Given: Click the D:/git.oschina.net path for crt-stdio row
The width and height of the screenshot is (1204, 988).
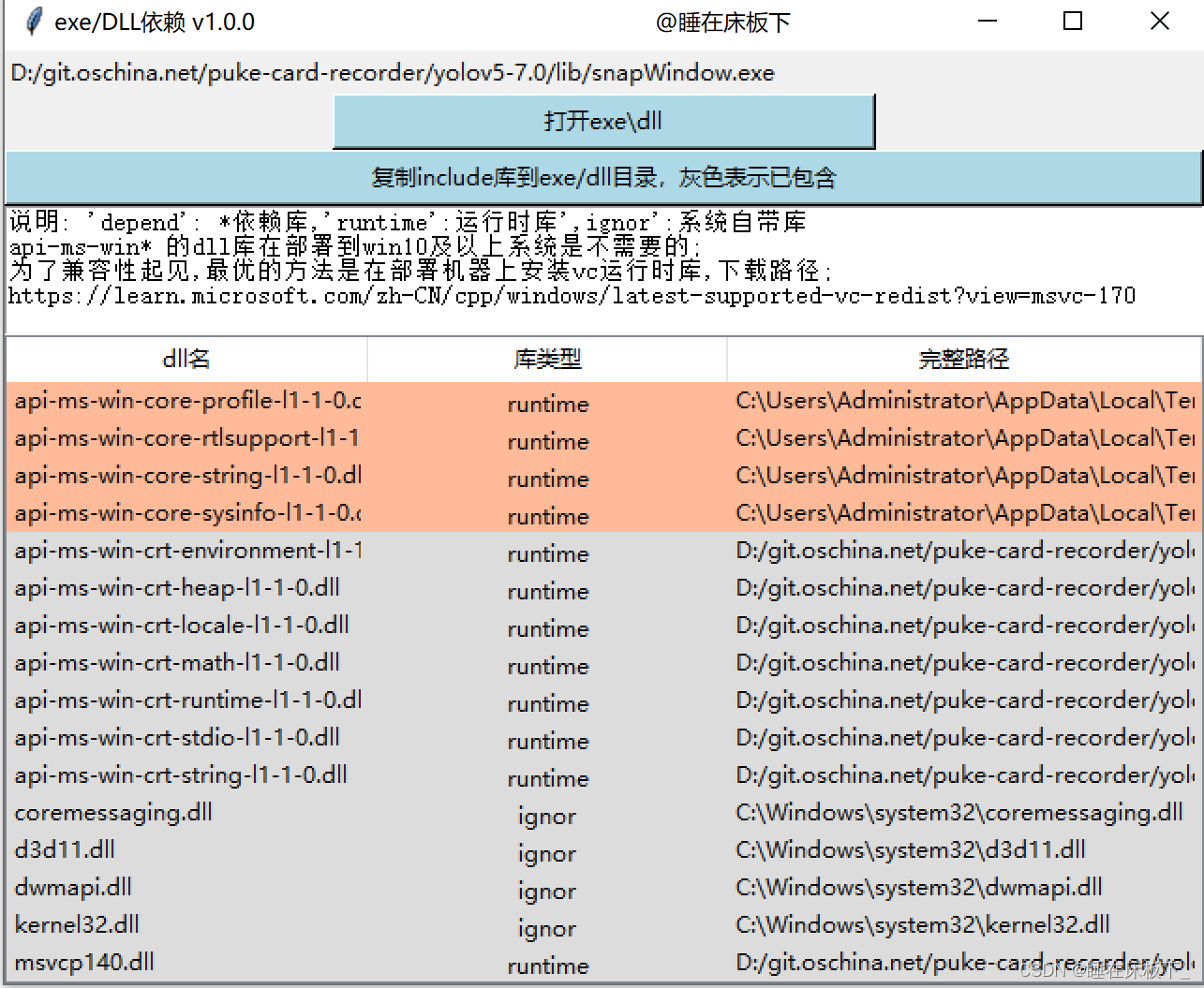Looking at the screenshot, I should click(x=965, y=738).
